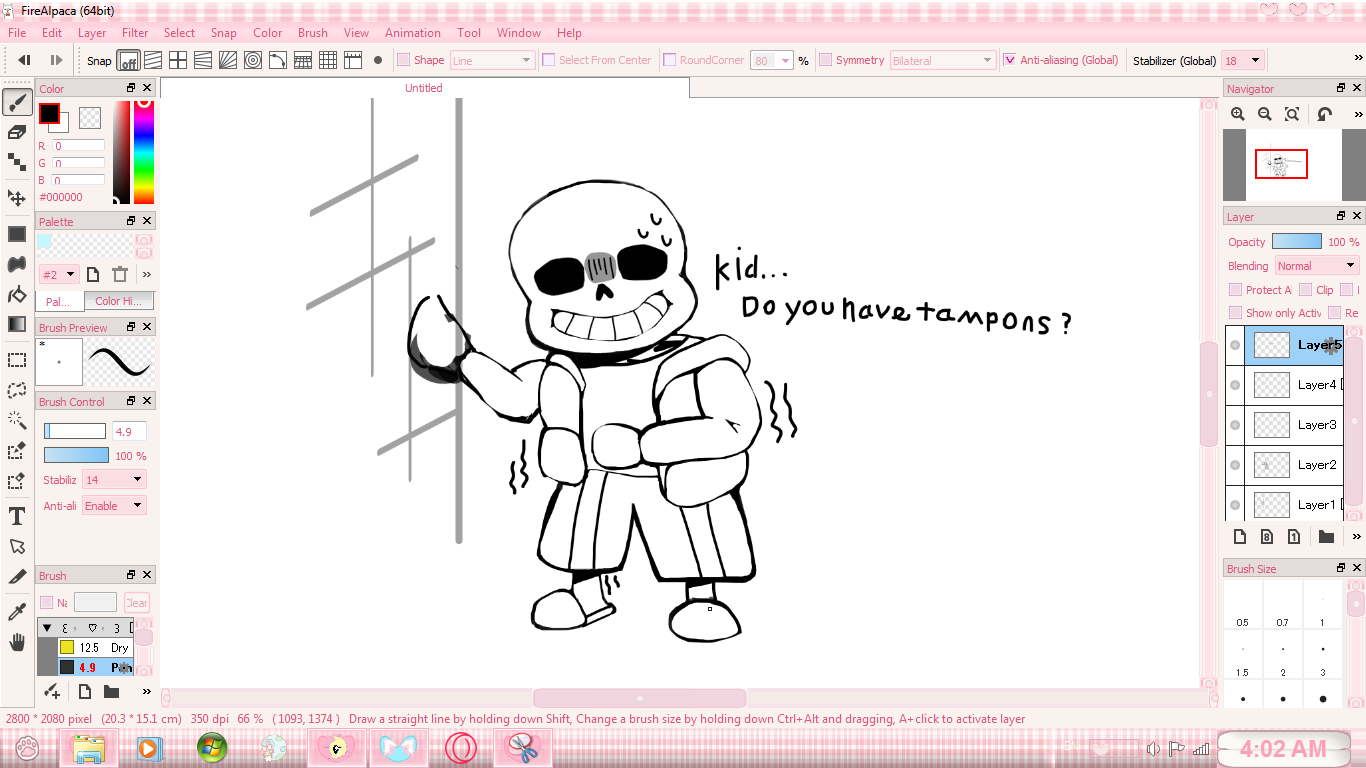Zoom in using Navigator magnifier plus
1366x768 pixels.
(x=1238, y=114)
